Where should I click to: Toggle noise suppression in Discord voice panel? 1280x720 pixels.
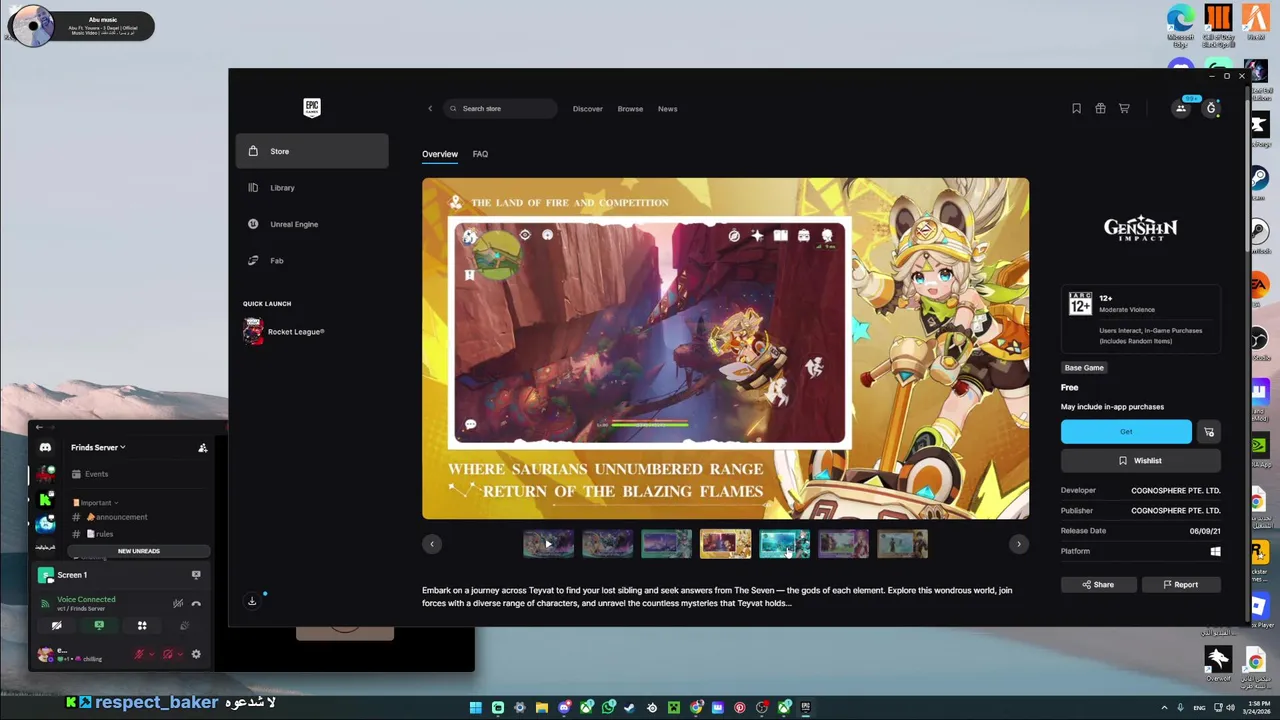click(x=178, y=603)
